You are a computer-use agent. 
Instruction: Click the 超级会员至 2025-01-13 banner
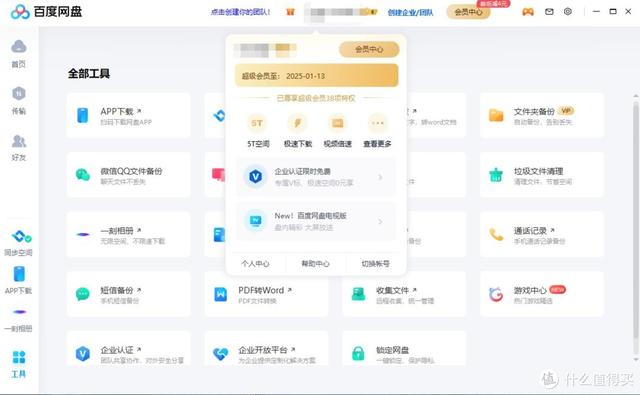click(x=316, y=75)
